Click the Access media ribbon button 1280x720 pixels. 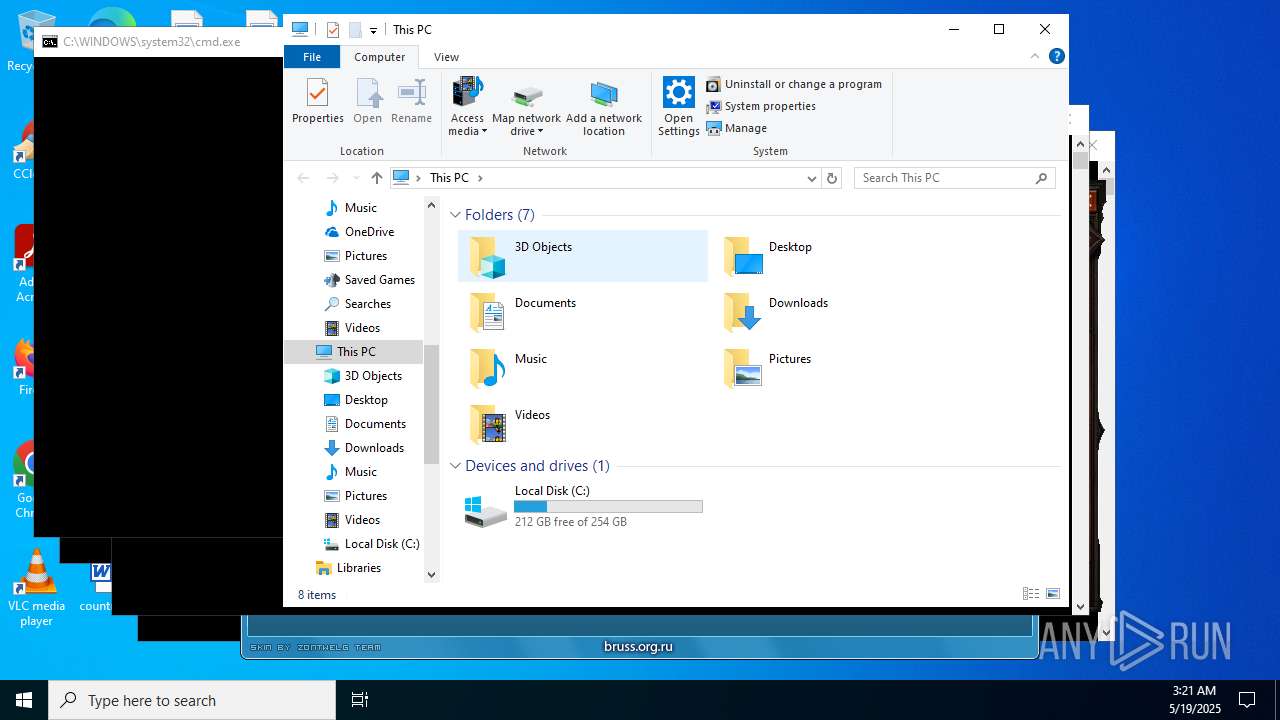pos(467,107)
